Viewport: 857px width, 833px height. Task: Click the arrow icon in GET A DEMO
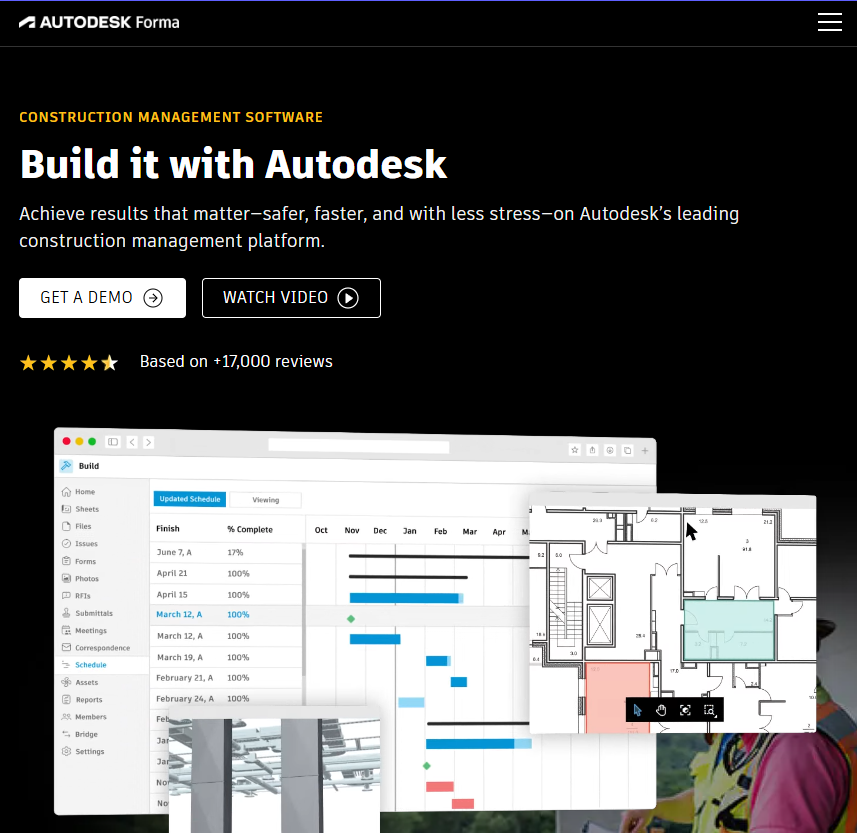153,298
